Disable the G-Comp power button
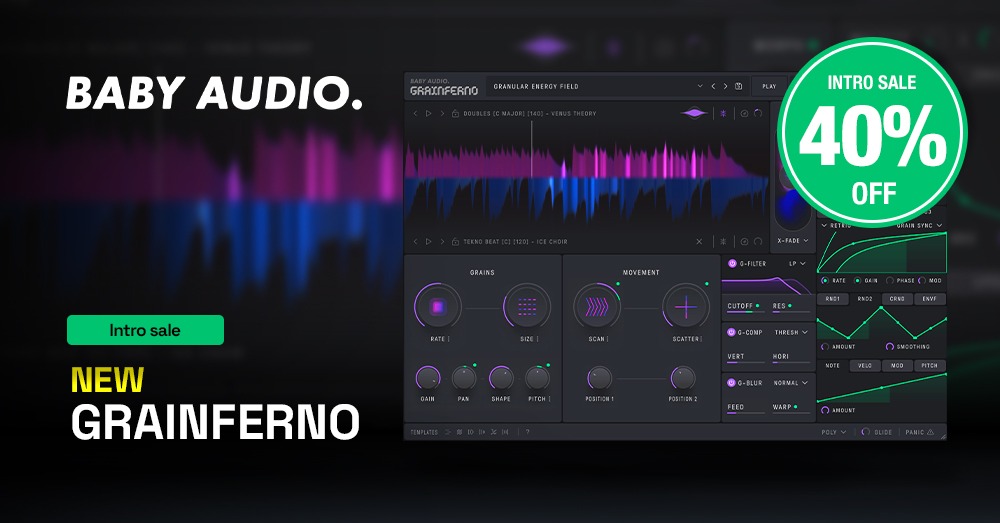 click(732, 332)
